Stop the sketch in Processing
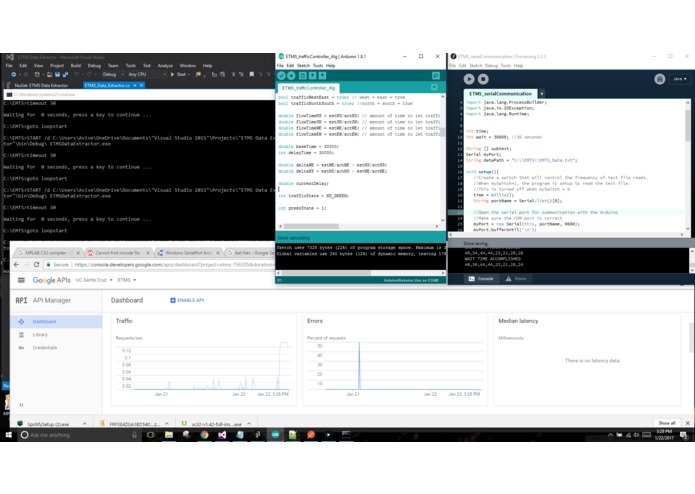This screenshot has width=695, height=494. tap(483, 79)
